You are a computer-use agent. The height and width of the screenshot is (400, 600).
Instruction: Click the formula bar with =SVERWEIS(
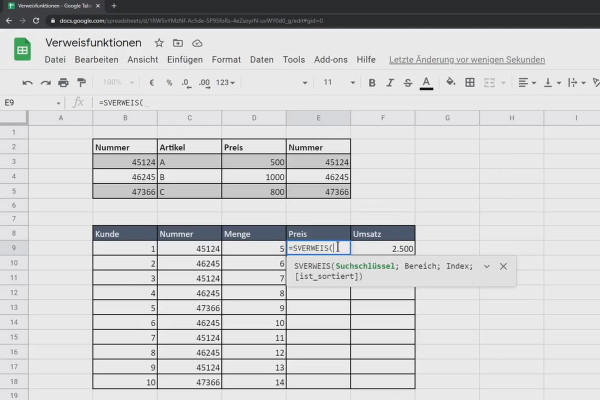[344, 103]
